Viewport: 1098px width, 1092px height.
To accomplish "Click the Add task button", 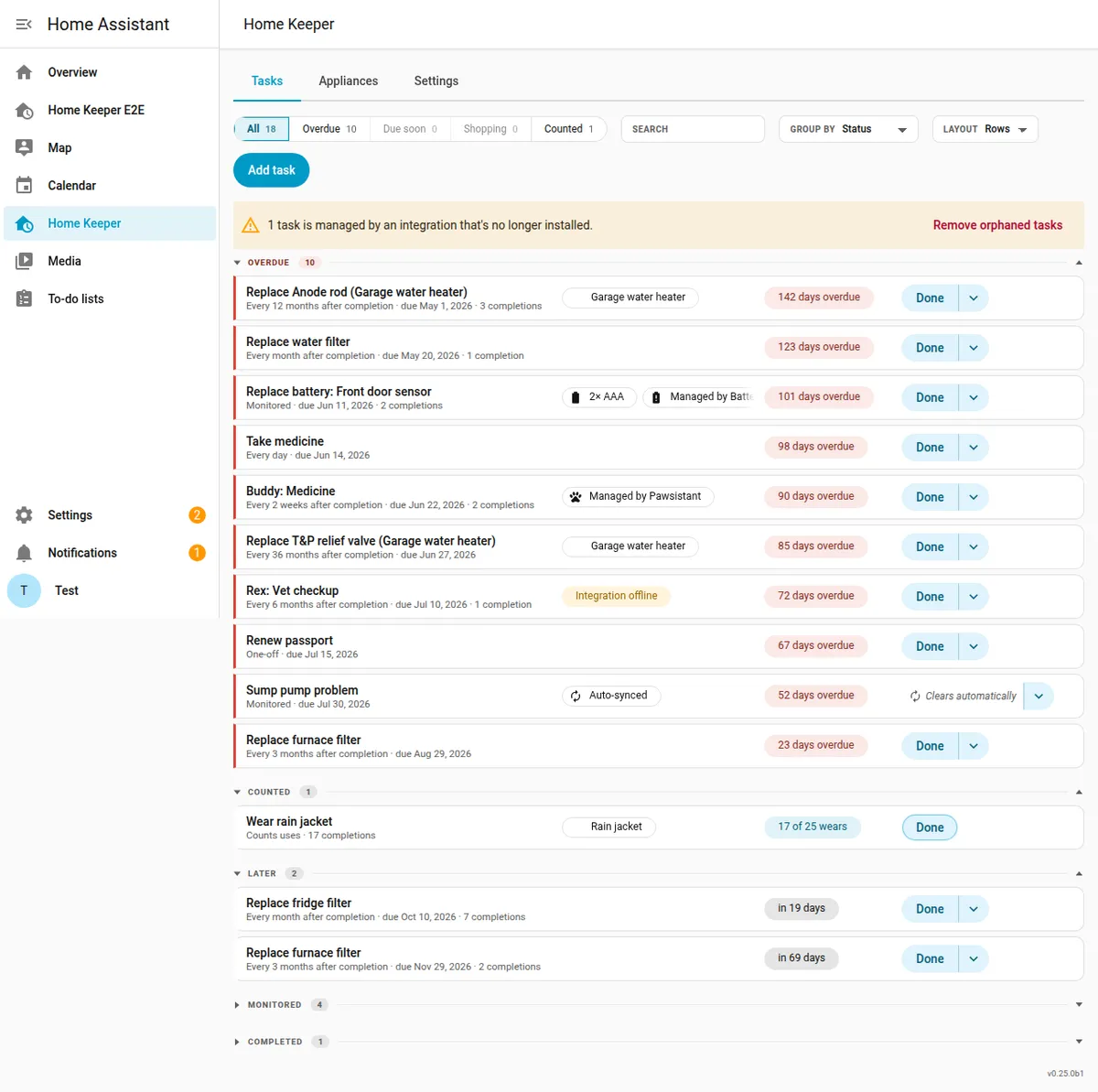I will (272, 170).
